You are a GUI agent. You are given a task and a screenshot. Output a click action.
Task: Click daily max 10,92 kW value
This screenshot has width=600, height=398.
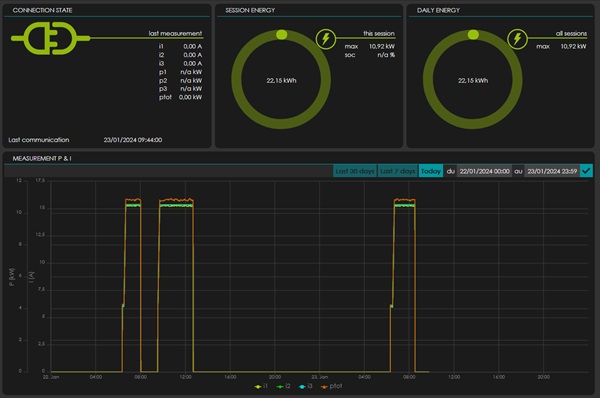click(573, 46)
